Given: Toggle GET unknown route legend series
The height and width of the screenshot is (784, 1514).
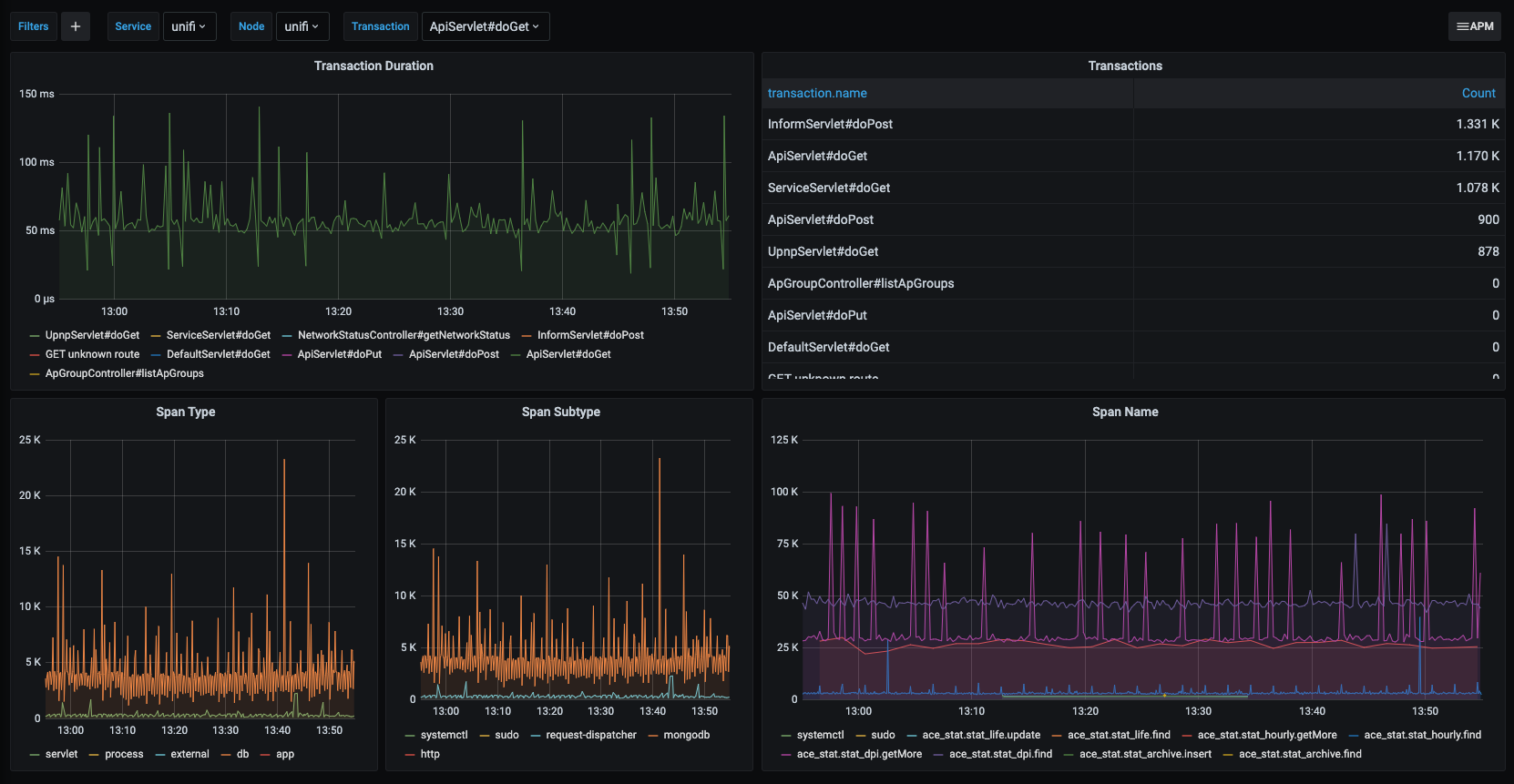Looking at the screenshot, I should [92, 354].
